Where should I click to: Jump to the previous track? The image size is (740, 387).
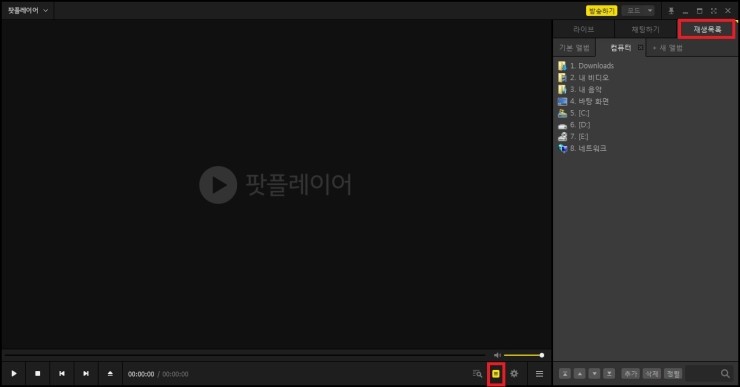click(x=62, y=373)
